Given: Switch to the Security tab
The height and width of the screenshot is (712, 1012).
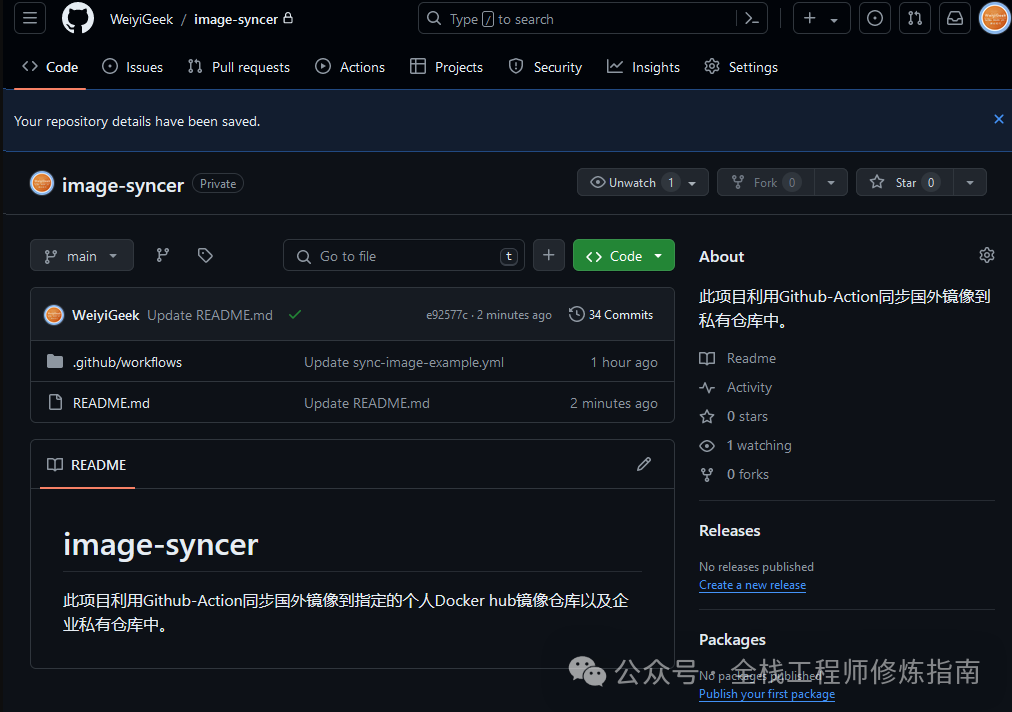Looking at the screenshot, I should (x=545, y=67).
